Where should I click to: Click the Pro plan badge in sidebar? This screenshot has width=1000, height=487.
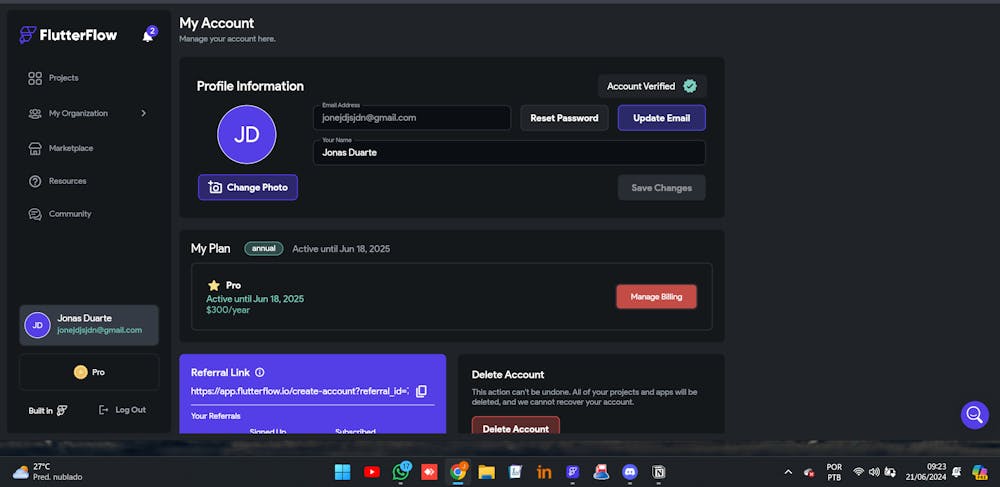click(89, 372)
